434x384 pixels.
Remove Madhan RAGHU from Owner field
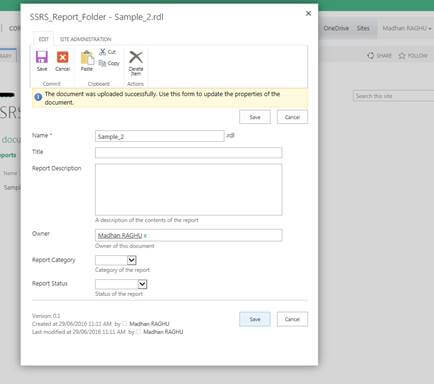(x=145, y=236)
